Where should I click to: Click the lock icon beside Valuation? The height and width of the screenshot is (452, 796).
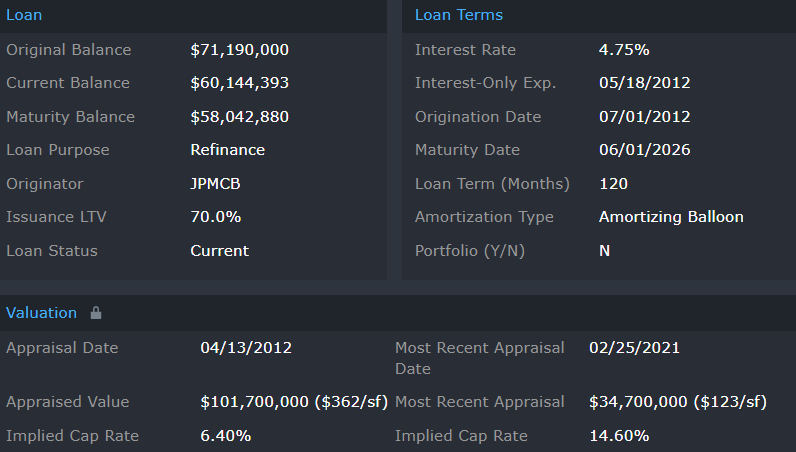point(96,313)
